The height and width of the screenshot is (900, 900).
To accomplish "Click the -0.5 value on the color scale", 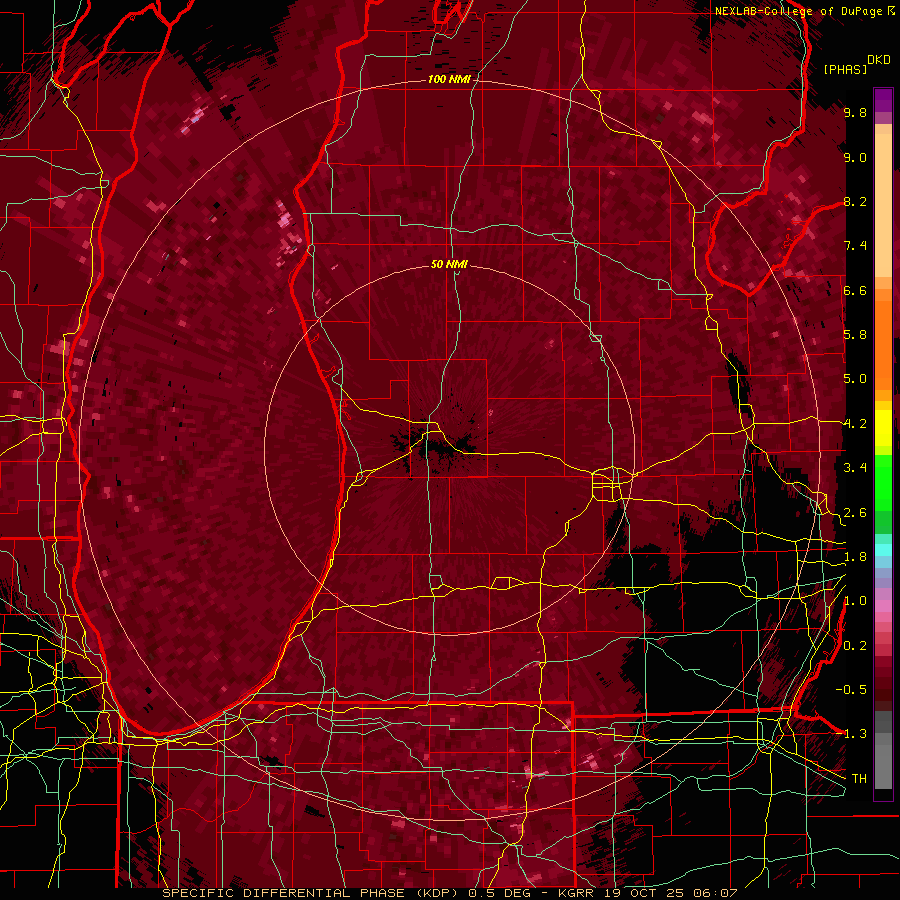I will tap(851, 690).
